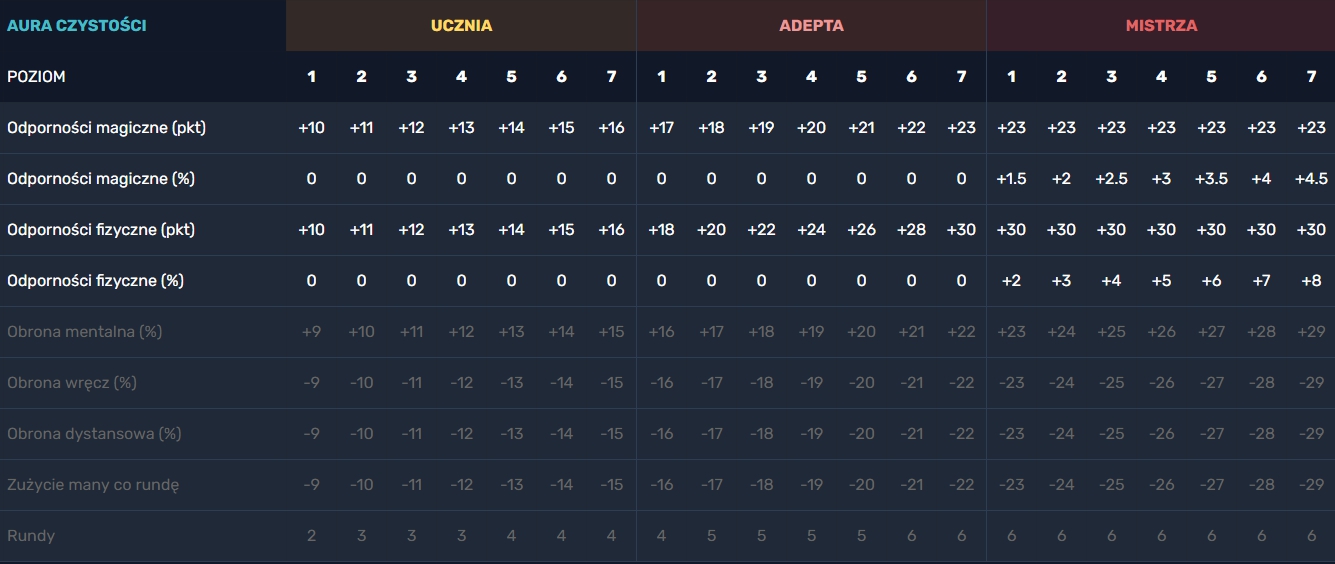The height and width of the screenshot is (564, 1335).
Task: Select the Obrona mentalna (%) row label
Action: pyautogui.click(x=84, y=332)
